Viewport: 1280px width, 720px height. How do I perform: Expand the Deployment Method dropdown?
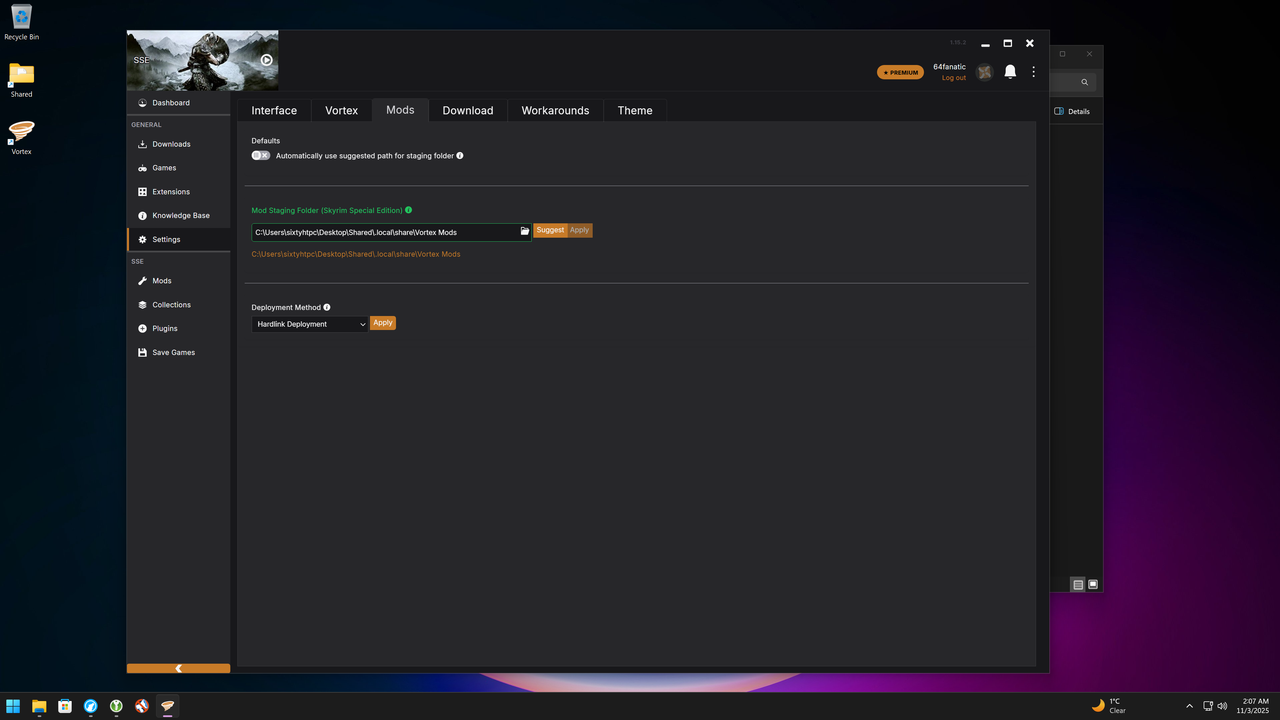(310, 324)
